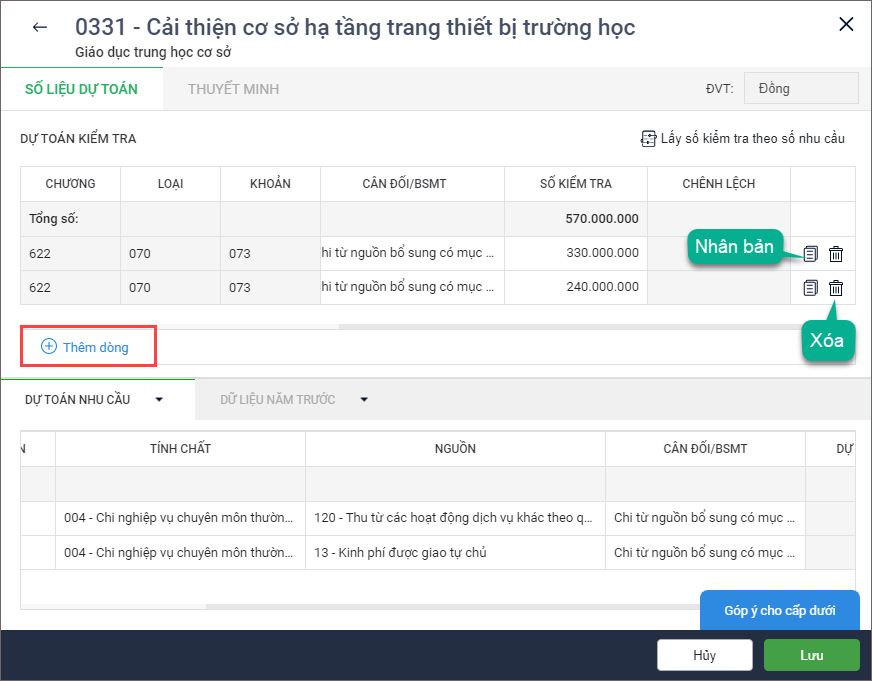Switch to the THUYẾT MINH tab
Screen dimensions: 872x681
(x=233, y=89)
